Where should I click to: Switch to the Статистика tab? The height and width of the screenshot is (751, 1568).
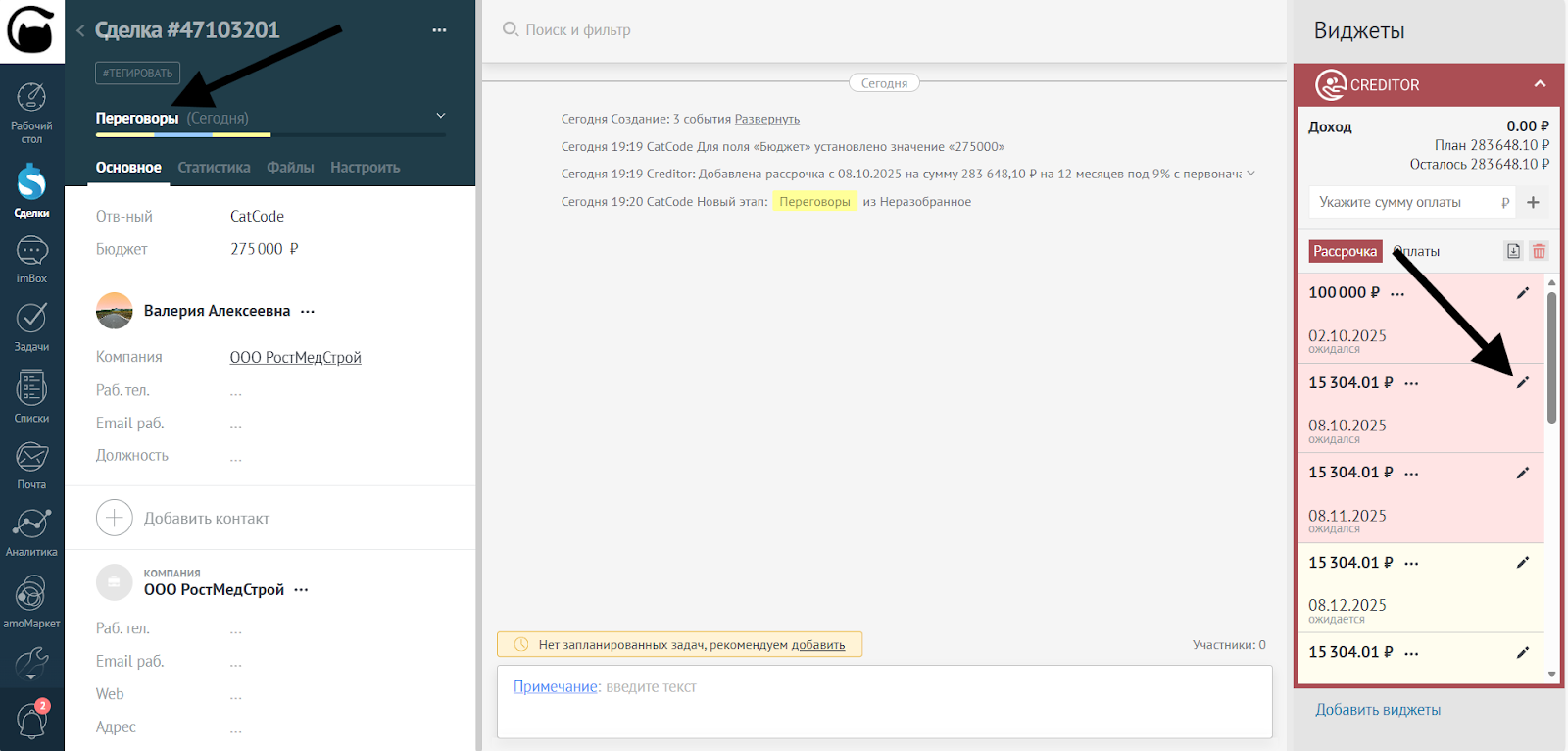tap(214, 168)
